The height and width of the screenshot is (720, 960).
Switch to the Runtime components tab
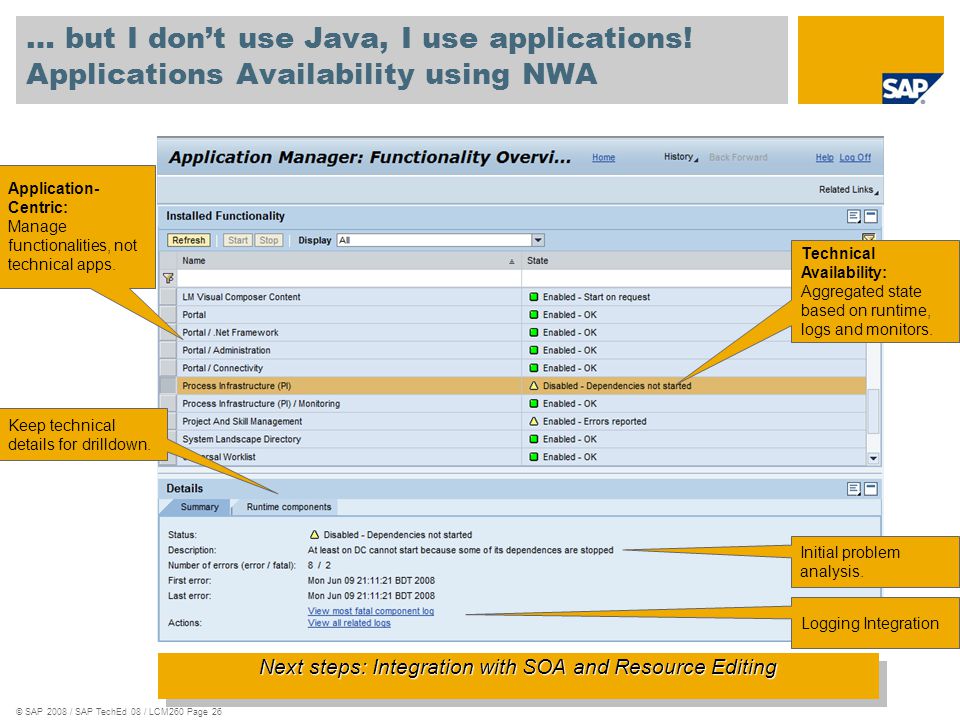288,507
